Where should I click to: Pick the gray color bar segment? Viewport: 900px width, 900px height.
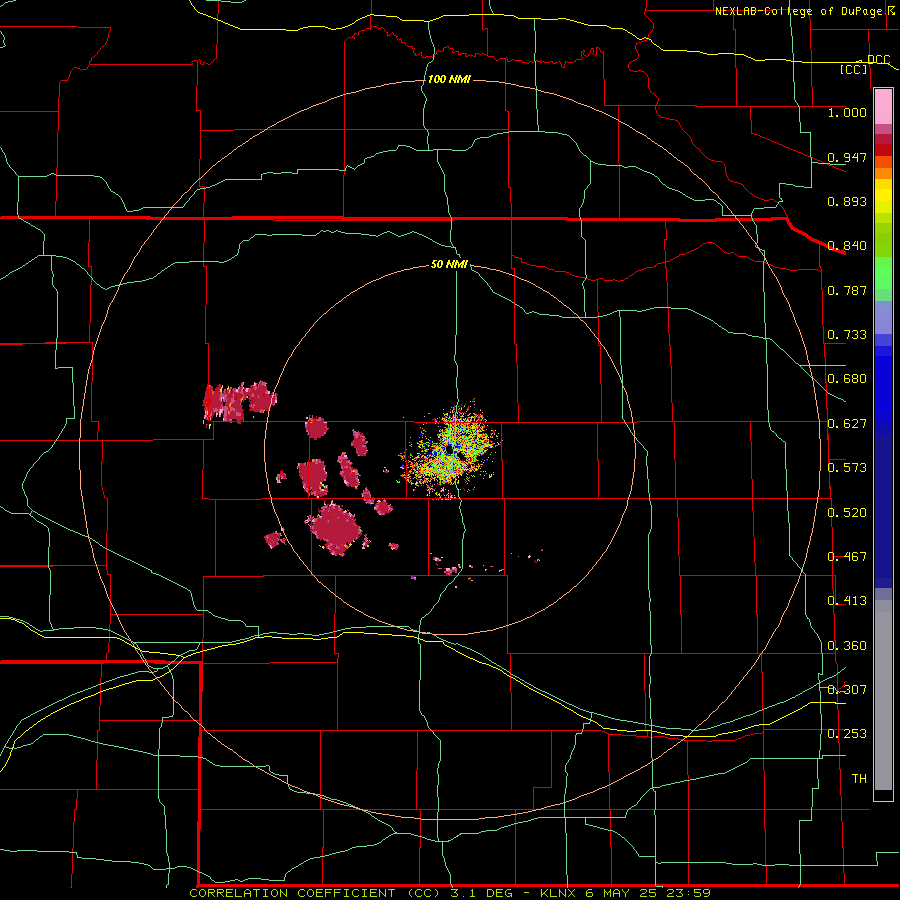point(883,695)
